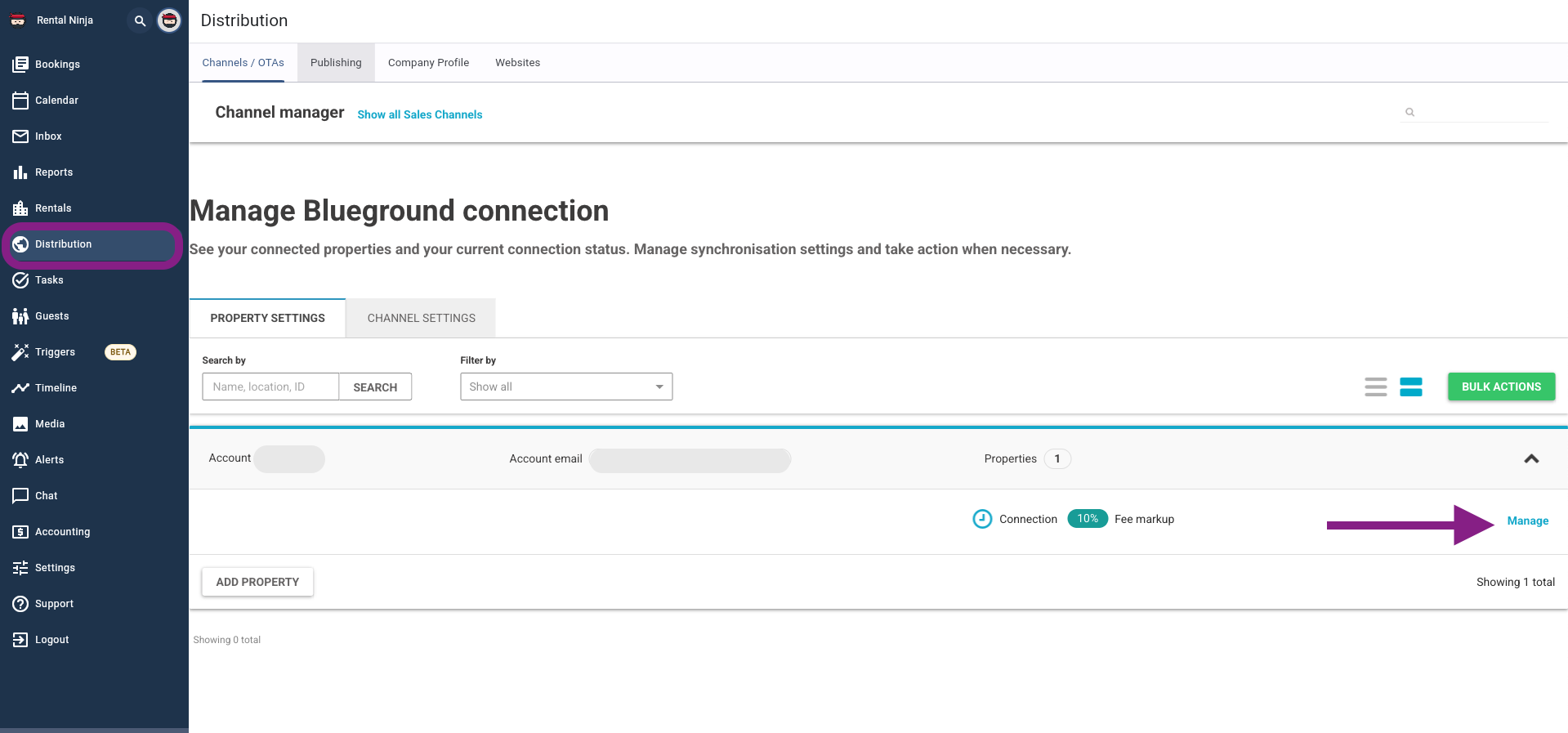Click the search magnifier icon in sidebar header

(x=140, y=20)
